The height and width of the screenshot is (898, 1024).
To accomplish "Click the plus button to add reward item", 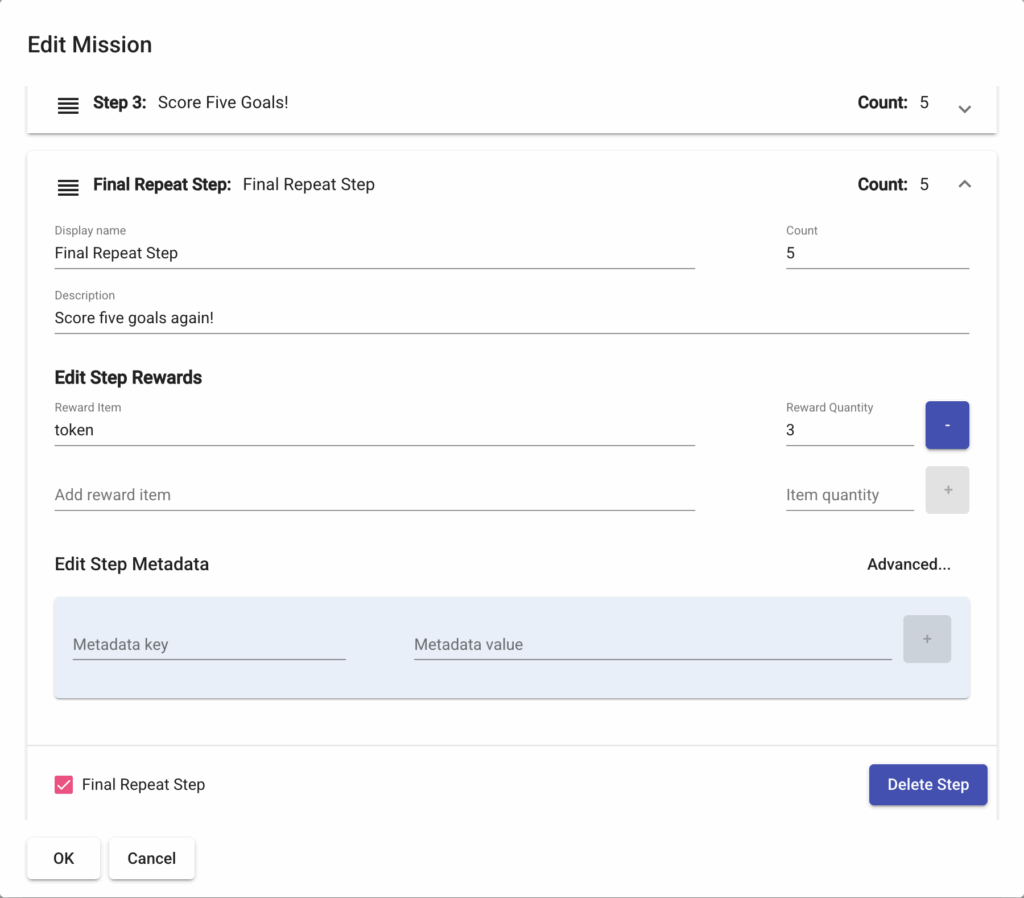I will pyautogui.click(x=947, y=490).
